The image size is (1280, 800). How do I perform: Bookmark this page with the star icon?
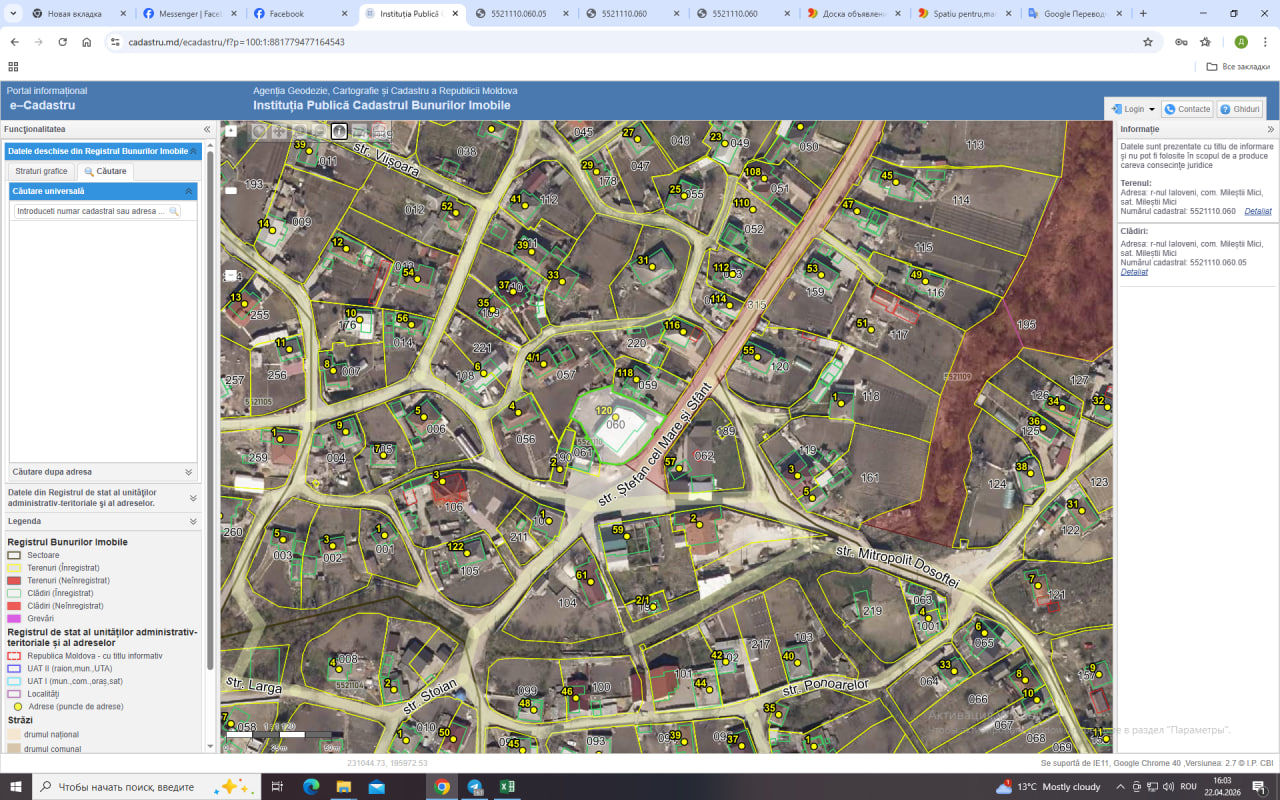coord(1148,42)
